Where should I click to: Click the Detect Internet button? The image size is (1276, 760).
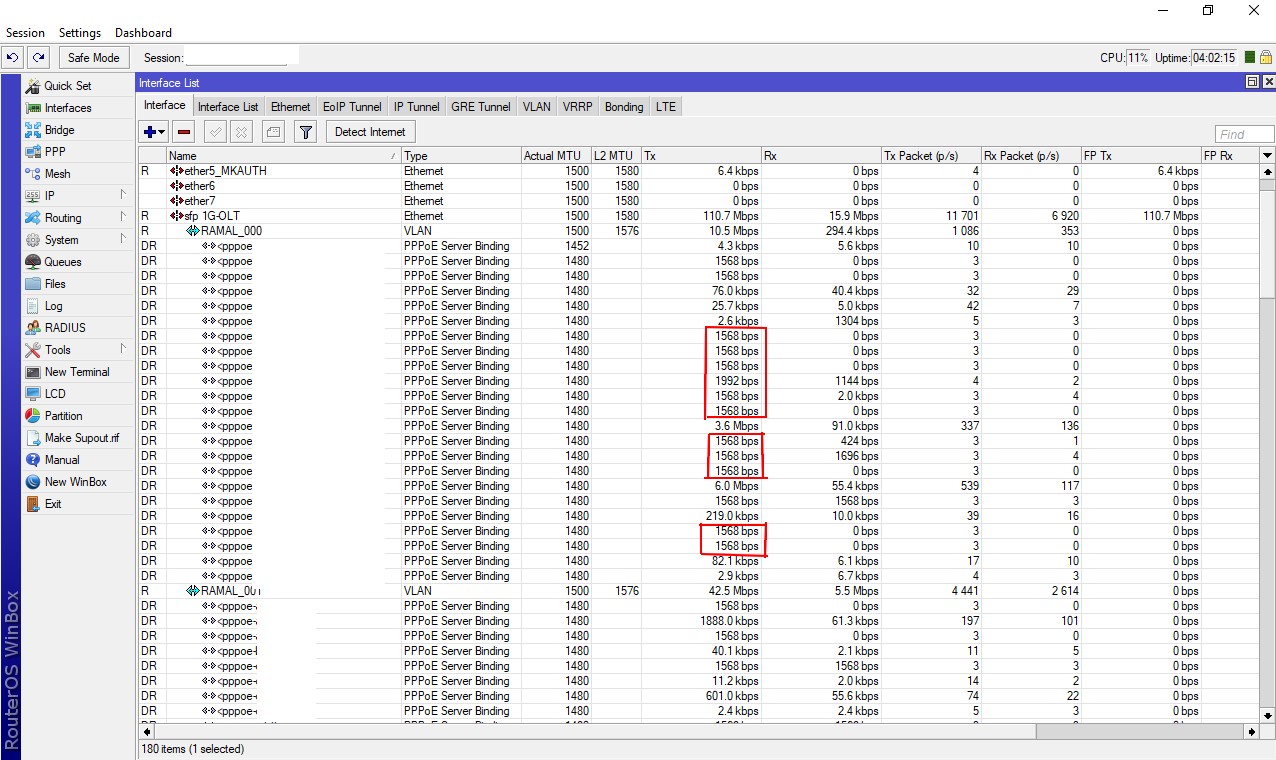tap(370, 132)
